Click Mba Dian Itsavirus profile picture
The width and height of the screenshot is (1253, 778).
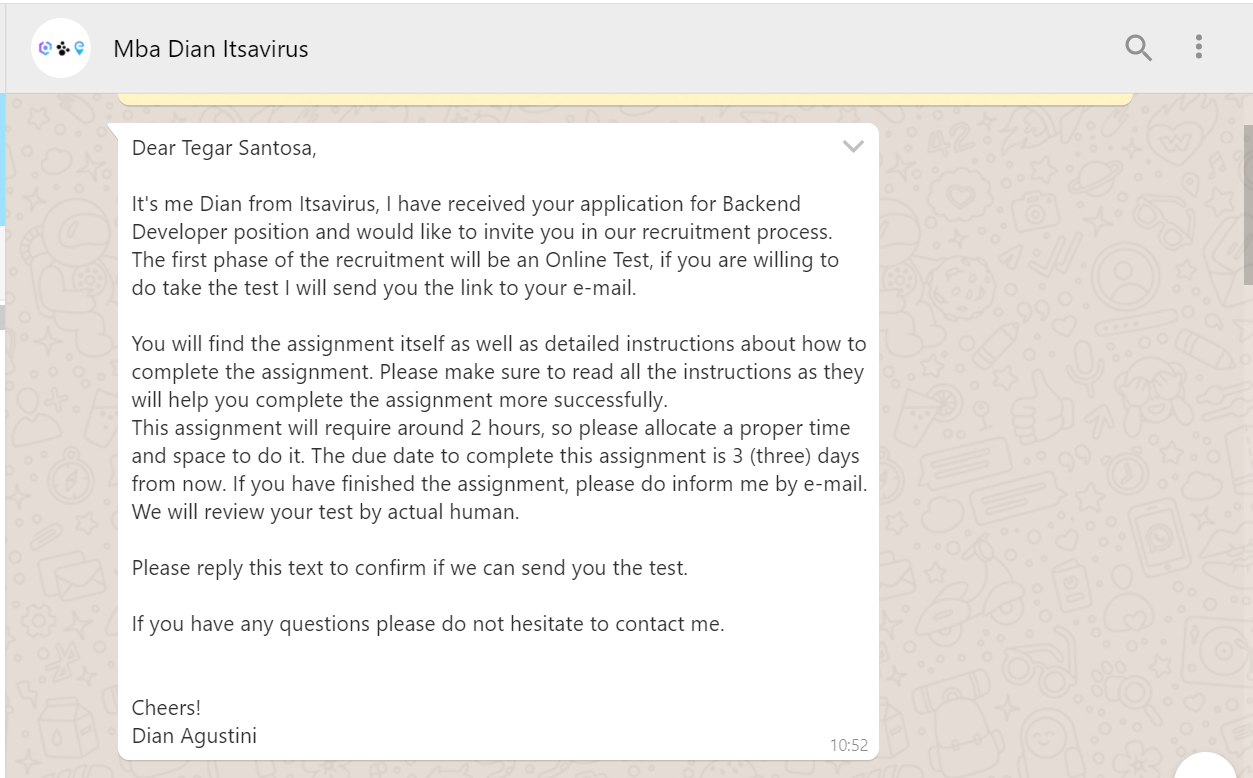61,48
